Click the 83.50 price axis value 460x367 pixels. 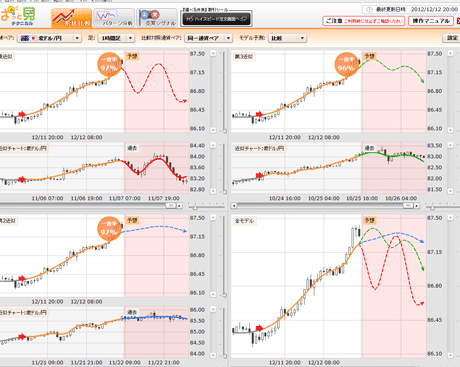pyautogui.click(x=435, y=146)
